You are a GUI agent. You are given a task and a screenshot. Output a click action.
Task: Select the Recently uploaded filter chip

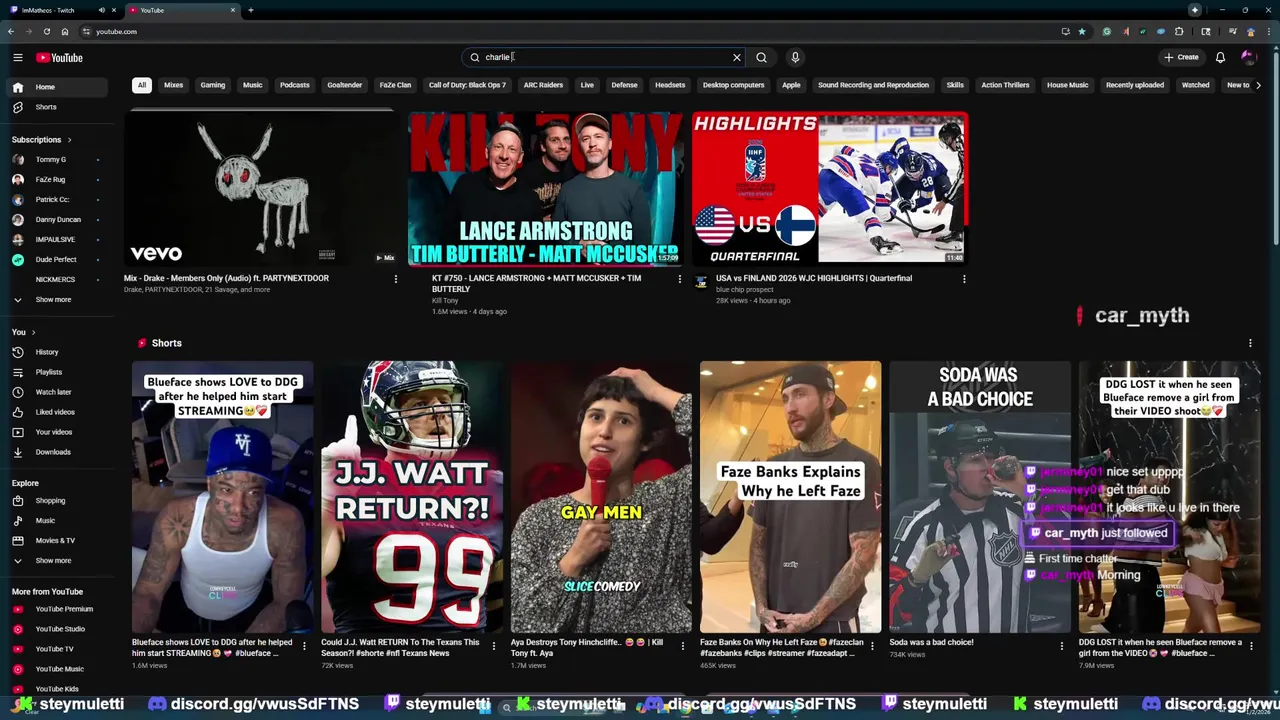click(x=1135, y=85)
